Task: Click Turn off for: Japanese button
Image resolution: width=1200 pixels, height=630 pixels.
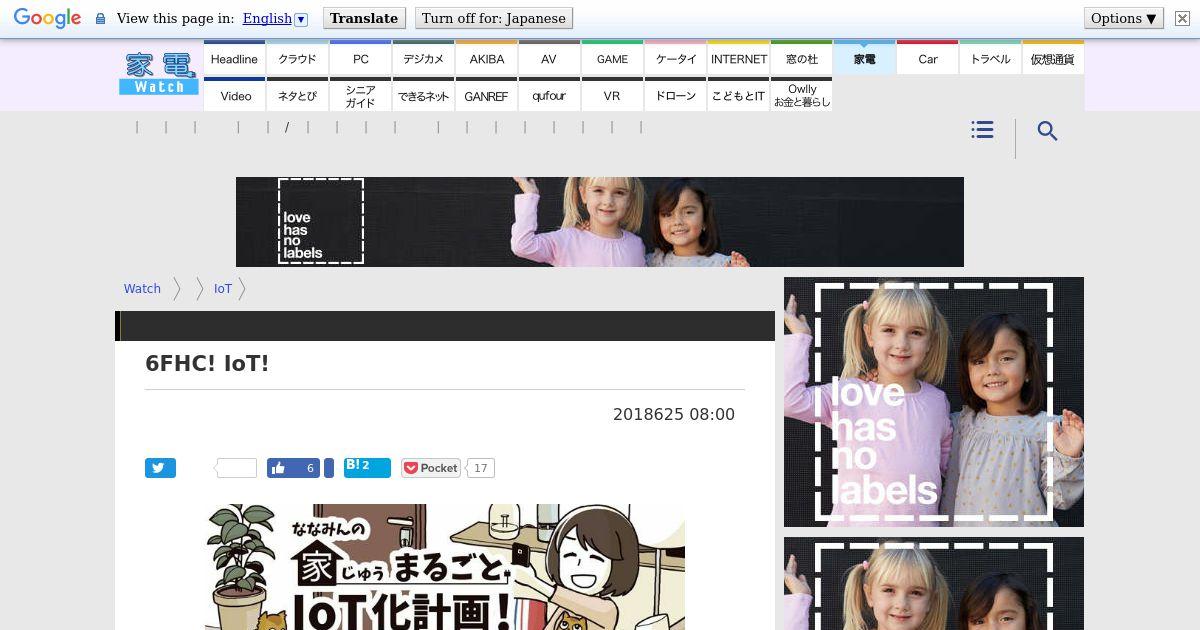Action: pos(493,18)
